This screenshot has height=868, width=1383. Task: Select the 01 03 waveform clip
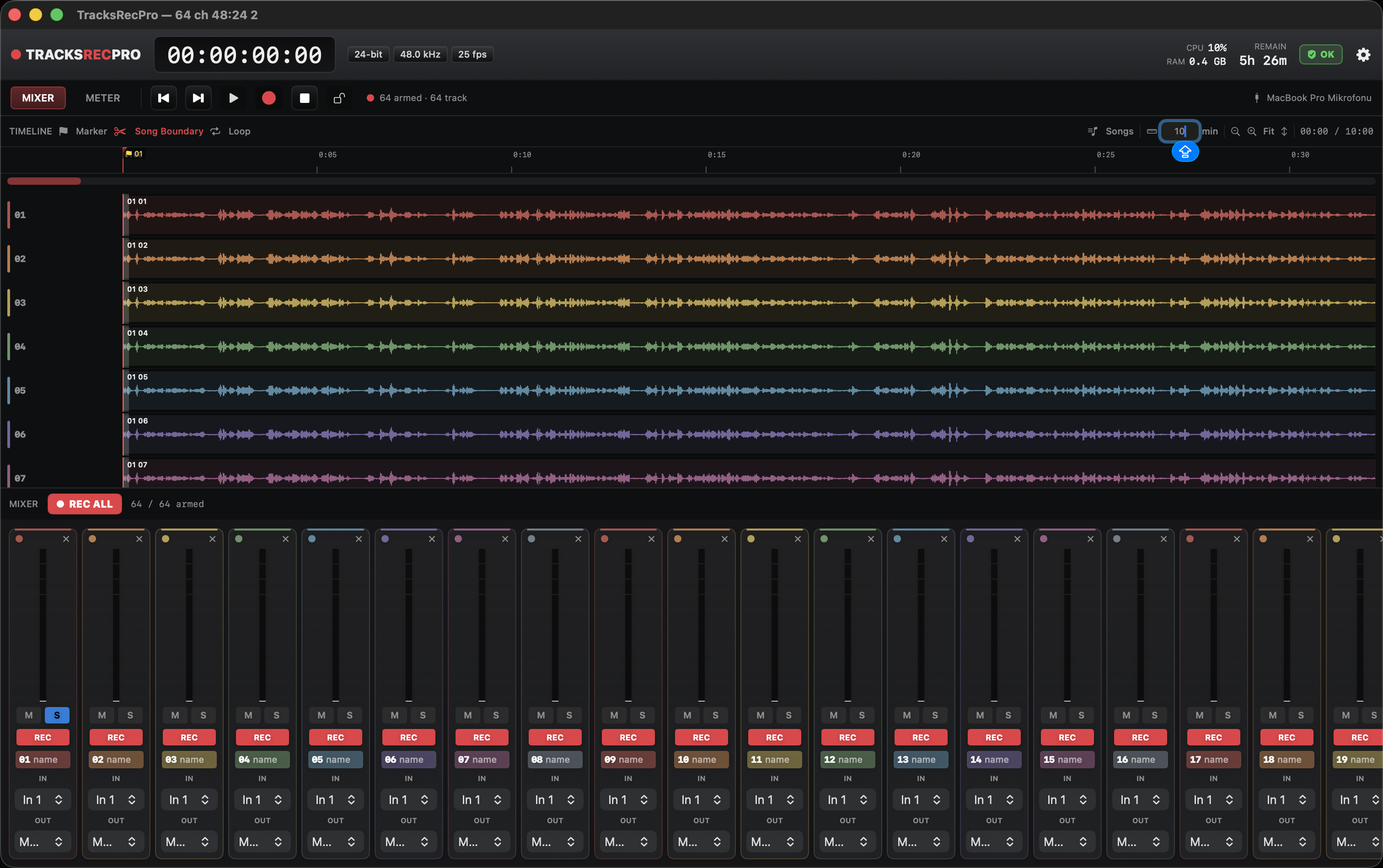click(x=749, y=303)
